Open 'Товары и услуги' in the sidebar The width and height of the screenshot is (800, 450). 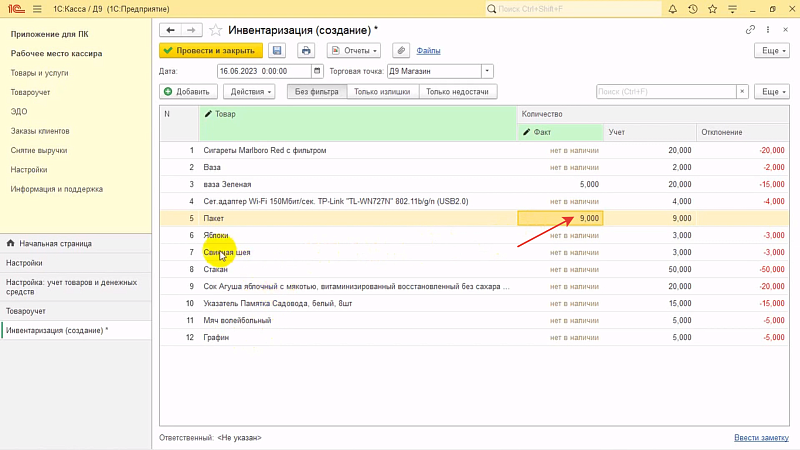point(39,73)
